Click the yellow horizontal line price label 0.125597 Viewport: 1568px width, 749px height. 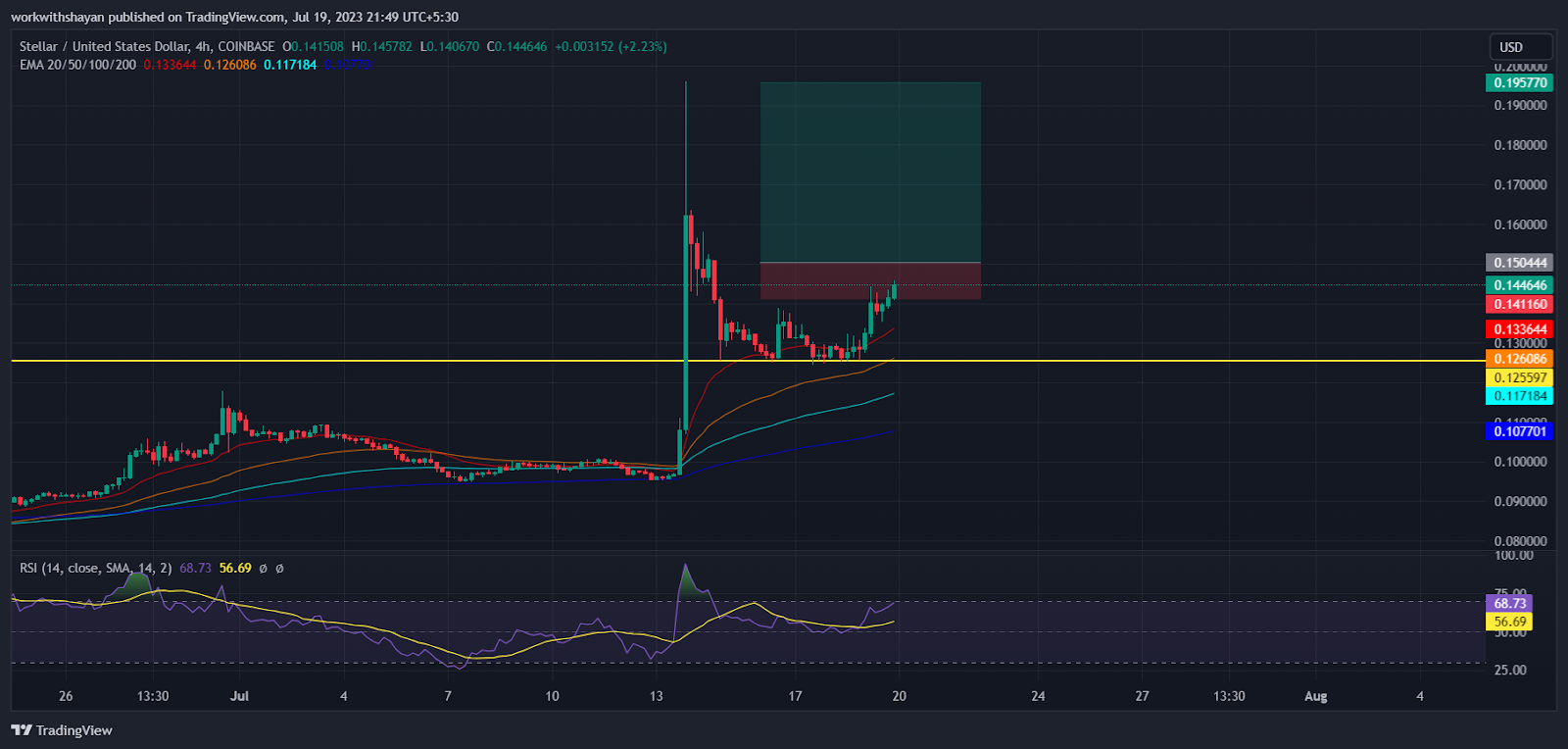tap(1519, 377)
